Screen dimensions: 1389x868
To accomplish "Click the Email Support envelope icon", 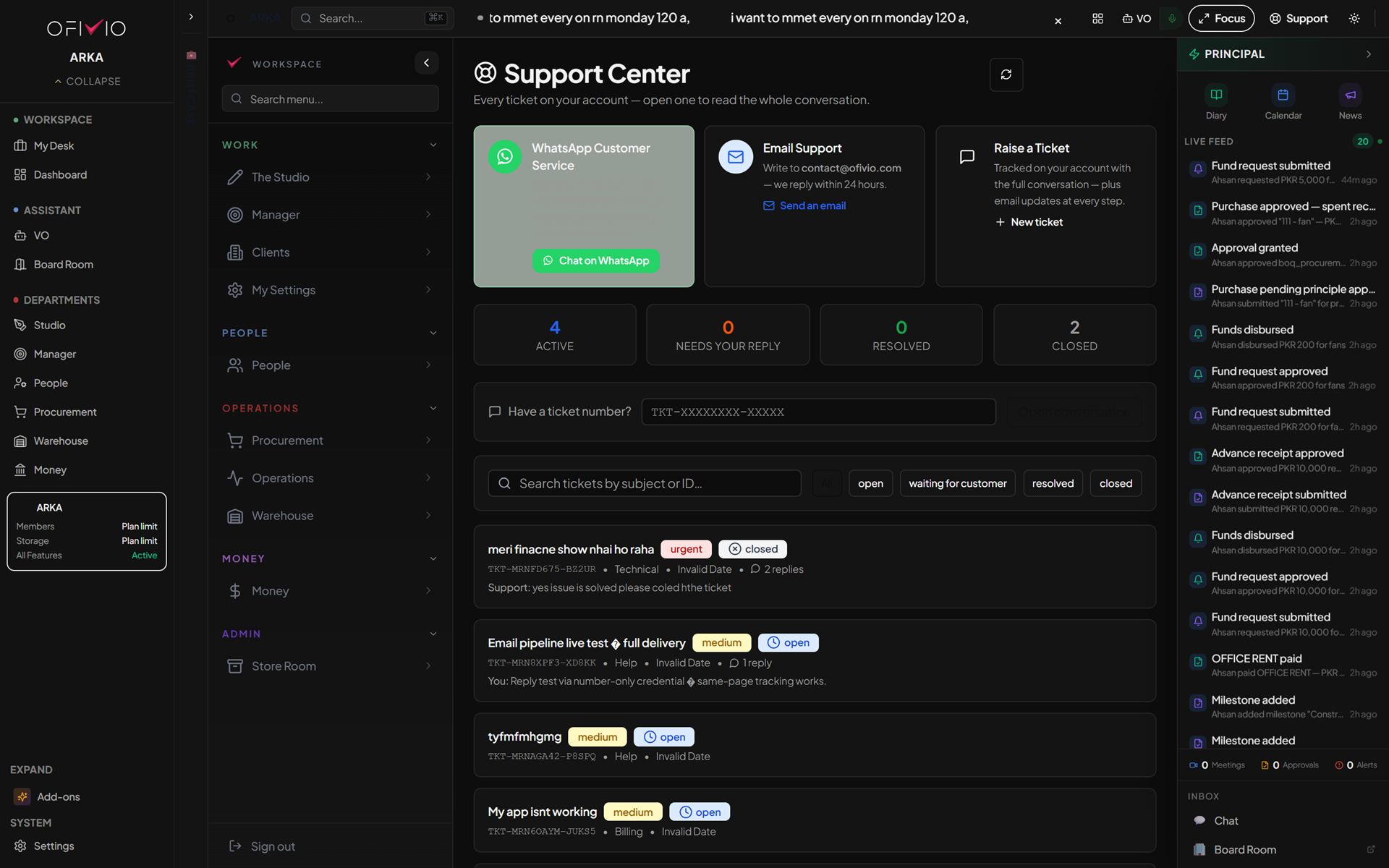I will (x=736, y=157).
